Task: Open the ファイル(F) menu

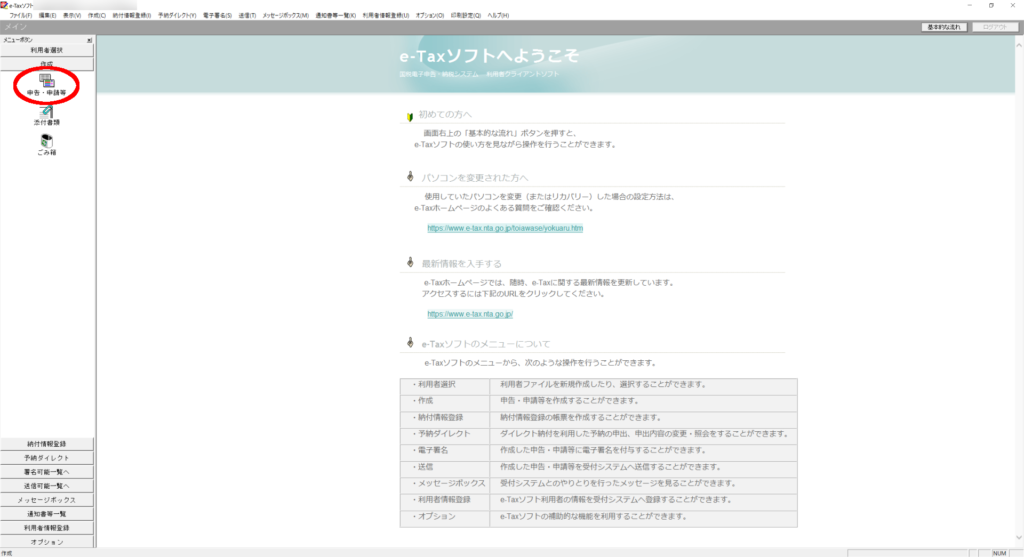Action: point(20,16)
